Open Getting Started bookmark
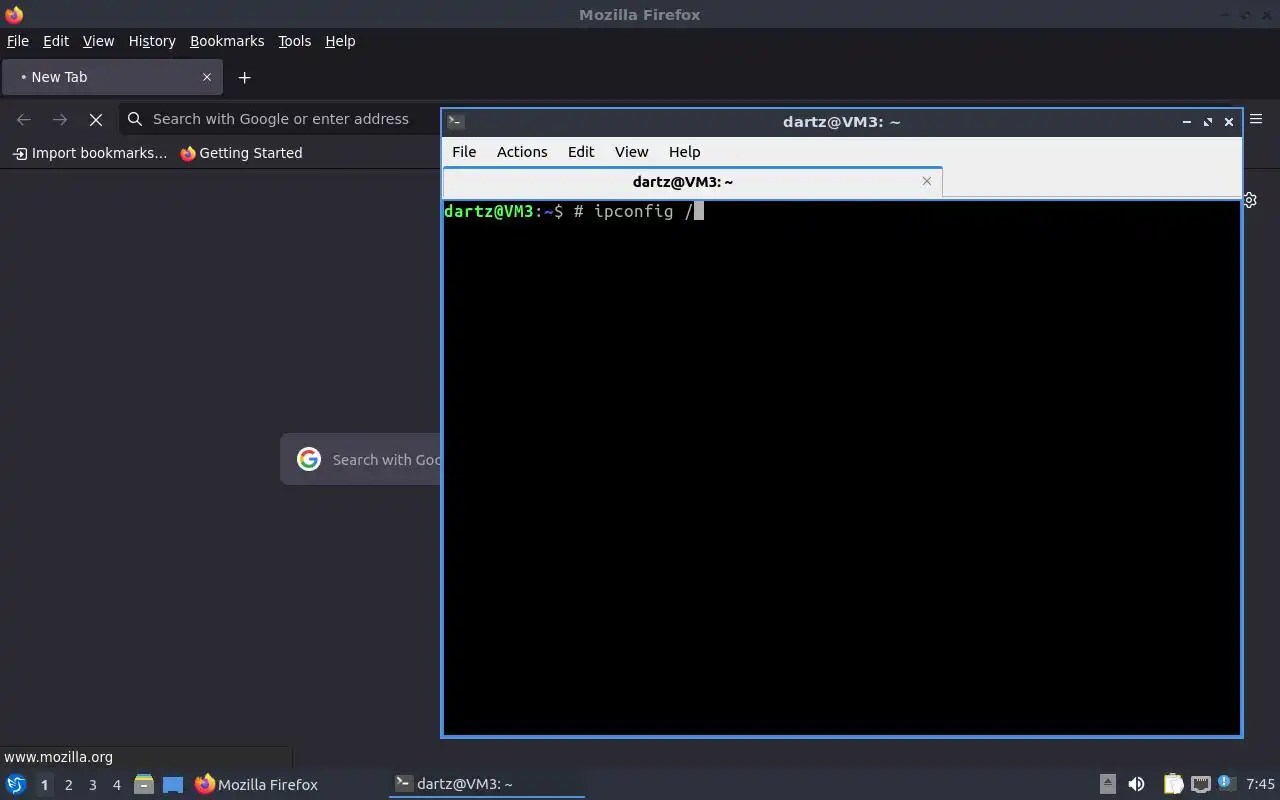1280x800 pixels. 241,153
